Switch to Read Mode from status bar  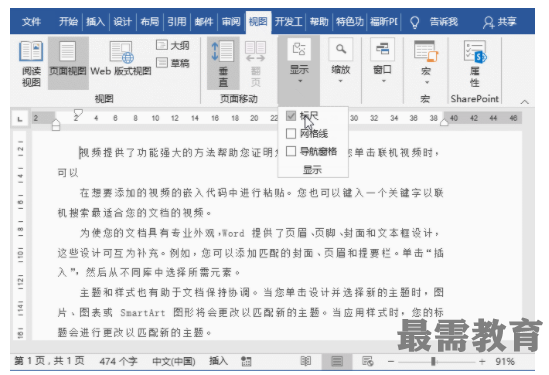click(306, 361)
